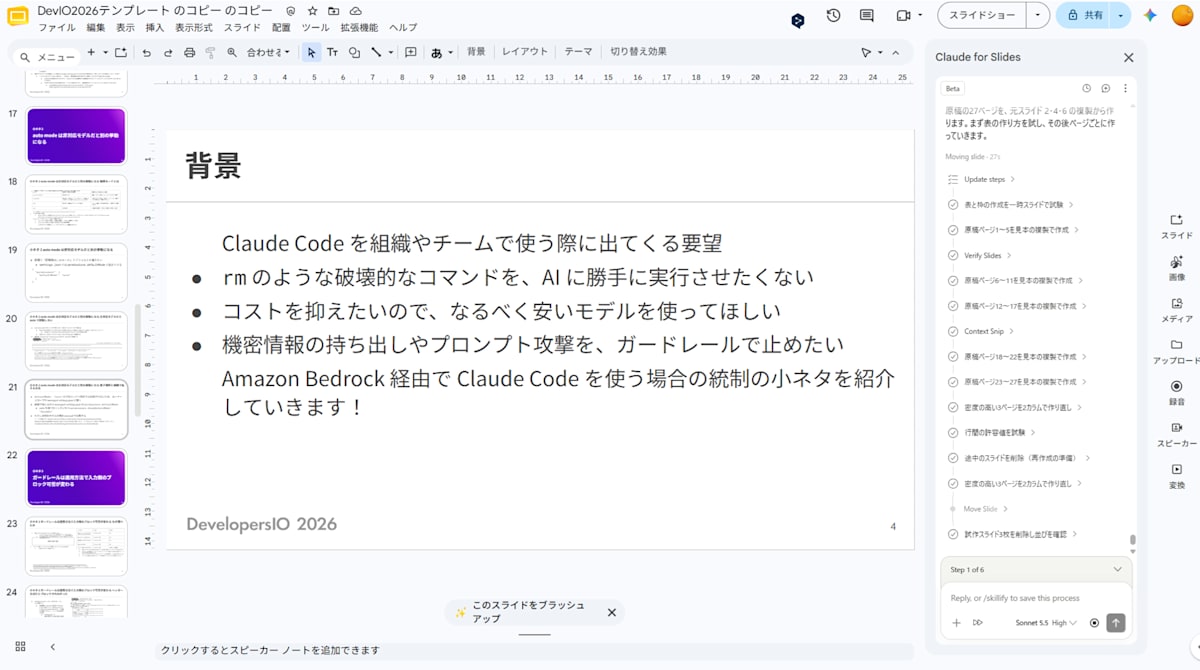Click the 切り替え効果 button
The image size is (1200, 670).
638,52
